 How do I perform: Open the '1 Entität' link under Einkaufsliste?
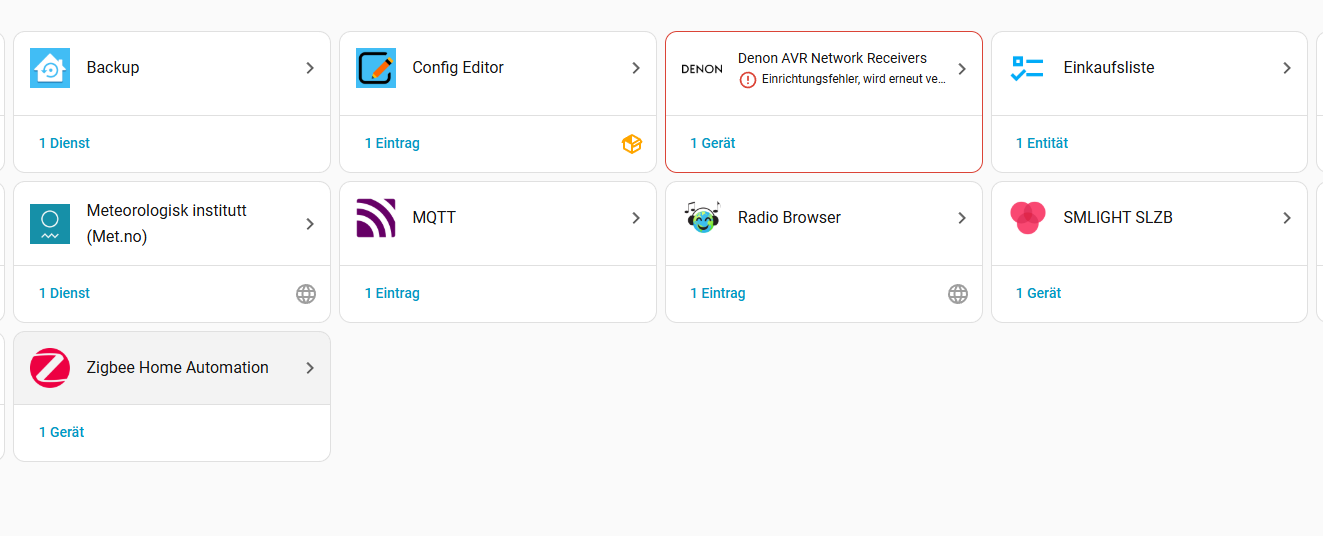click(1042, 144)
